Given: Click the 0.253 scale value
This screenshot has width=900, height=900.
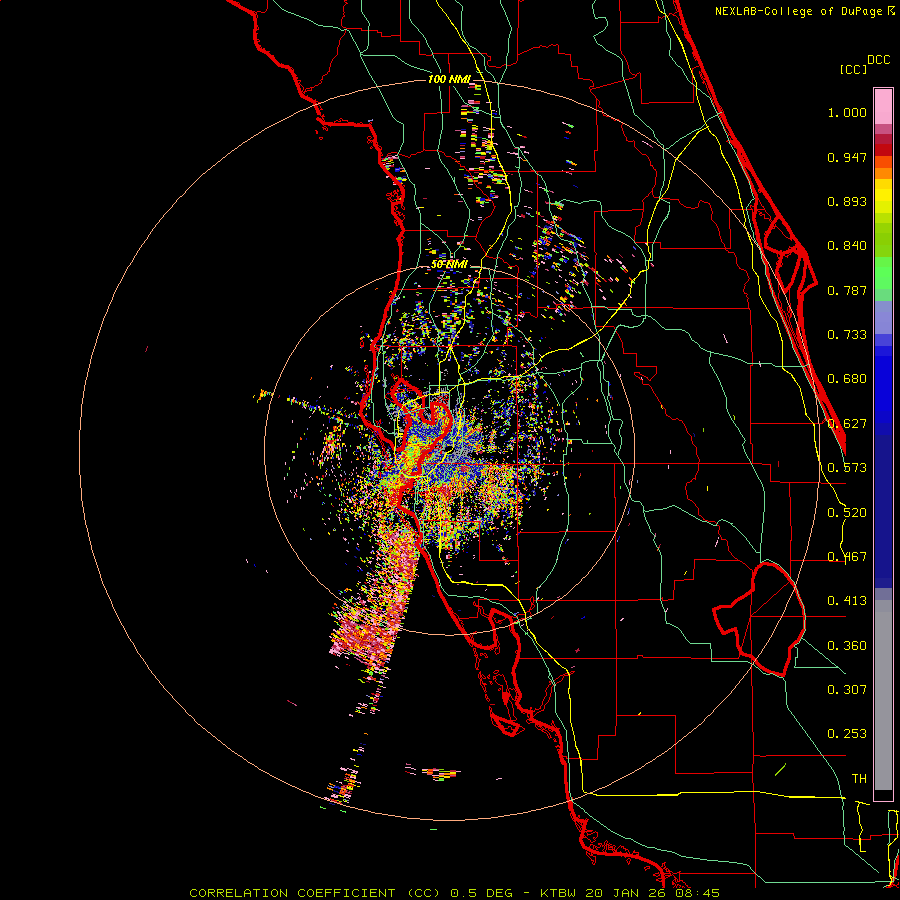Looking at the screenshot, I should tap(847, 734).
